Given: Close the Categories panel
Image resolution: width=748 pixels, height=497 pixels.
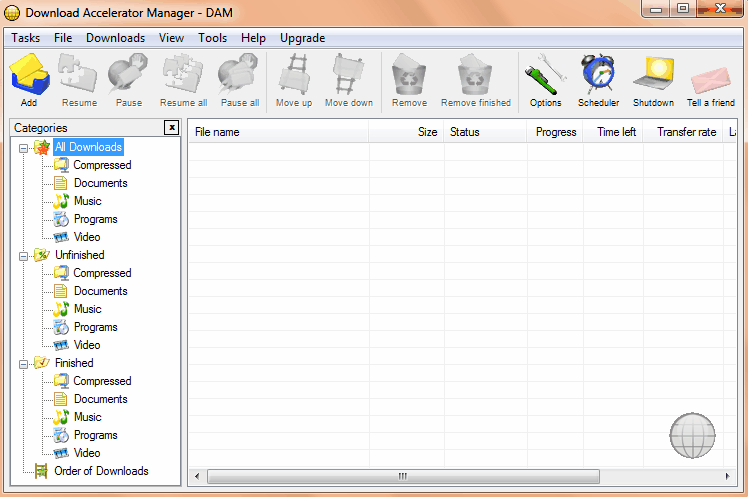Looking at the screenshot, I should 171,127.
